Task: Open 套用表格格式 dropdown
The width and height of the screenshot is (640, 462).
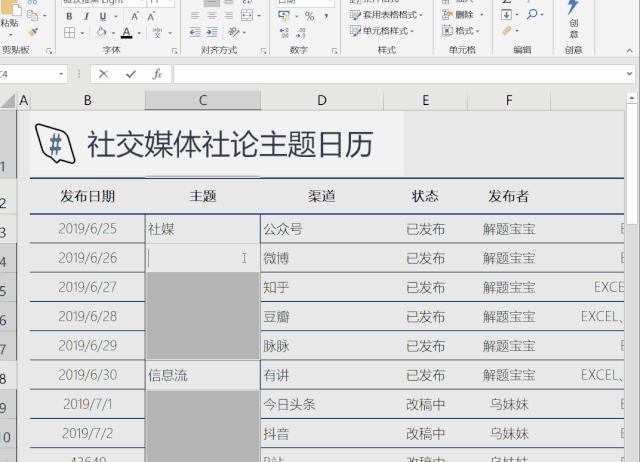Action: (386, 15)
